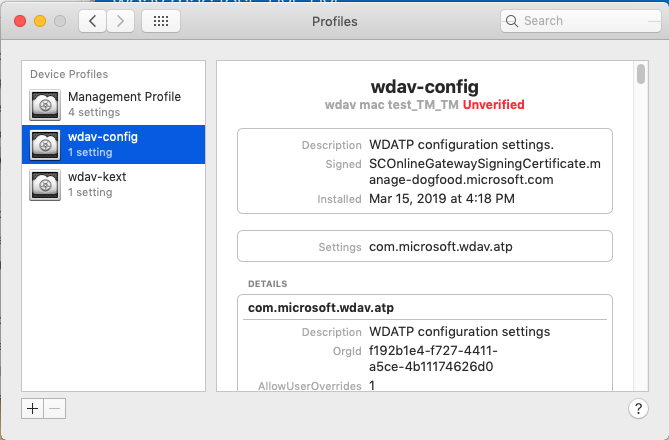Select the Management Profile icon
The height and width of the screenshot is (440, 669).
(45, 105)
